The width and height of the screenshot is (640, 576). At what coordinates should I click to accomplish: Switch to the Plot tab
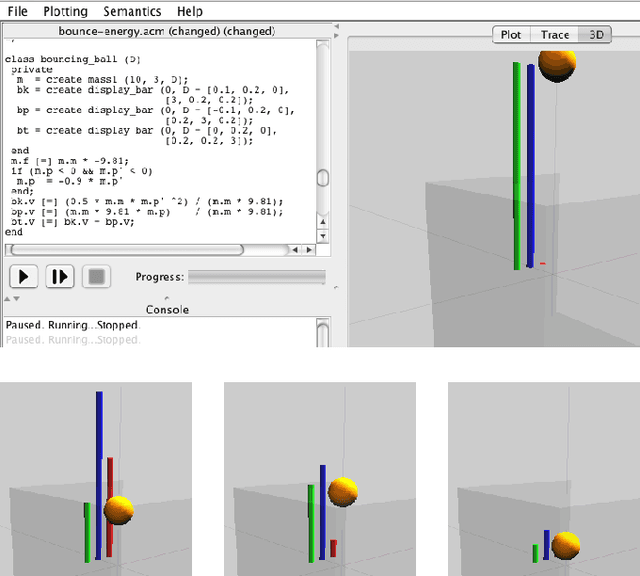point(511,34)
